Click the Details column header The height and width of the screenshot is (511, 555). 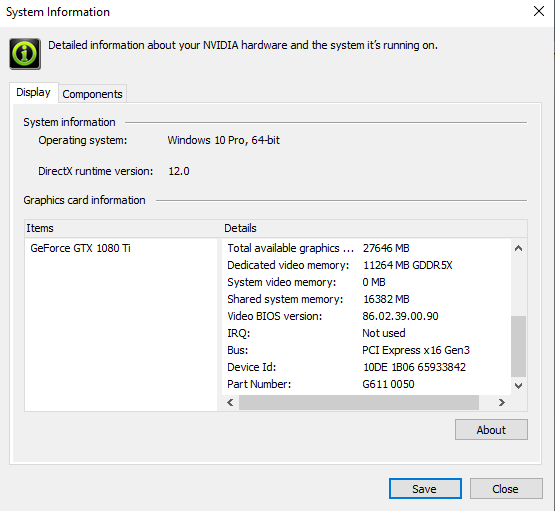tap(375, 228)
